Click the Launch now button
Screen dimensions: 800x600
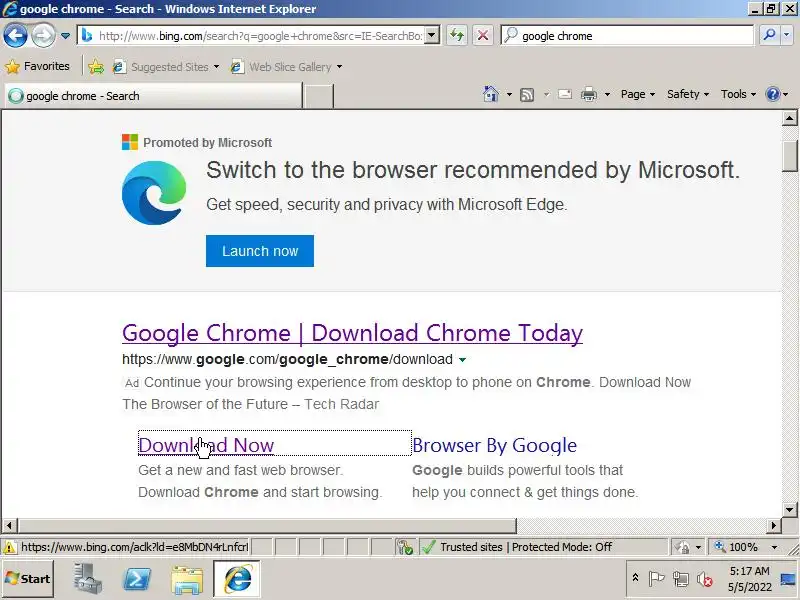pyautogui.click(x=260, y=251)
